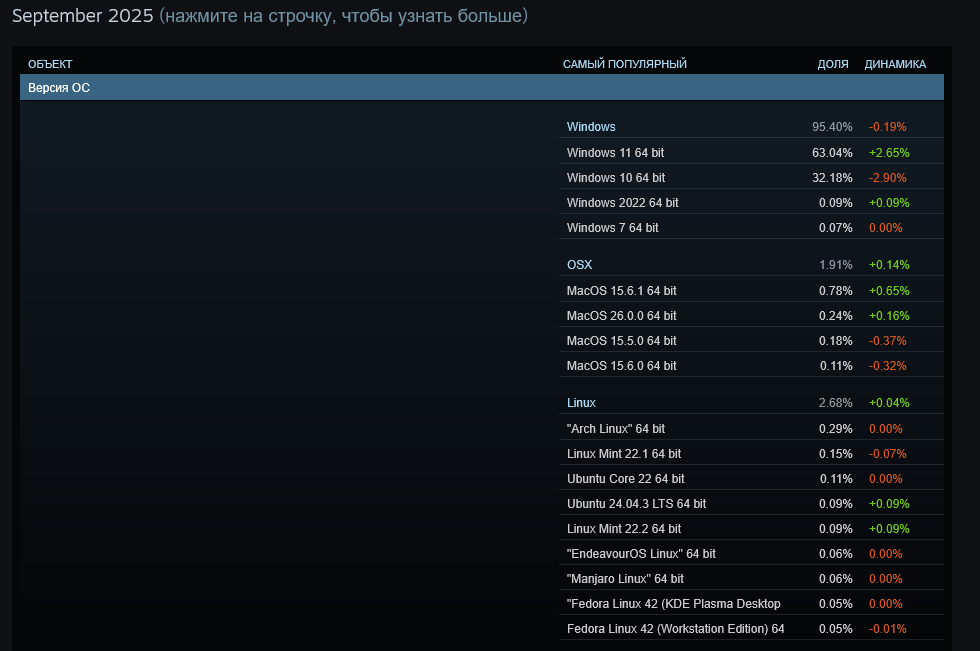
Task: Select the MacOS 15.6.0 64 bit row
Action: pyautogui.click(x=751, y=365)
